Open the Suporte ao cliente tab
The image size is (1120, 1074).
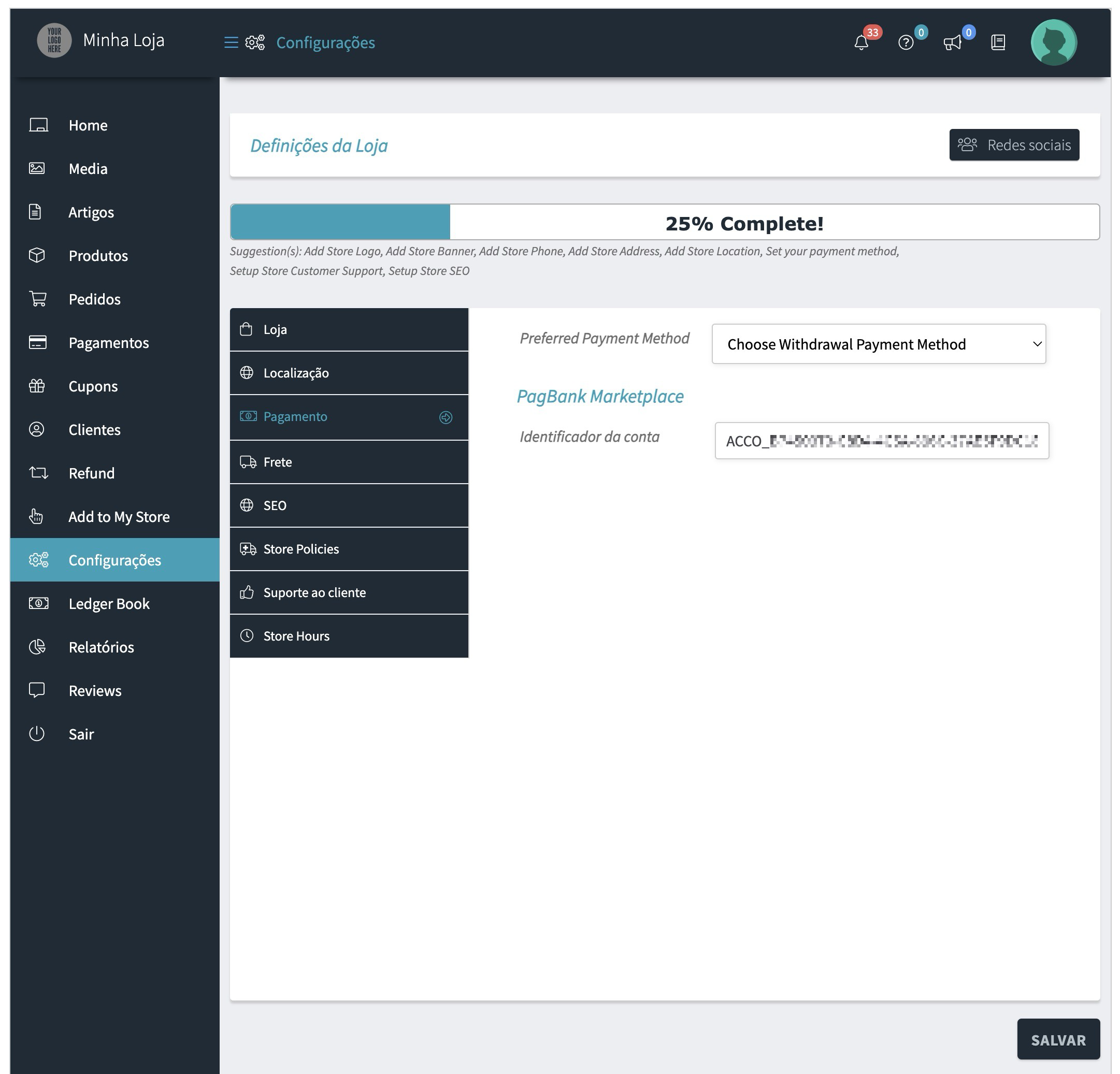click(349, 592)
